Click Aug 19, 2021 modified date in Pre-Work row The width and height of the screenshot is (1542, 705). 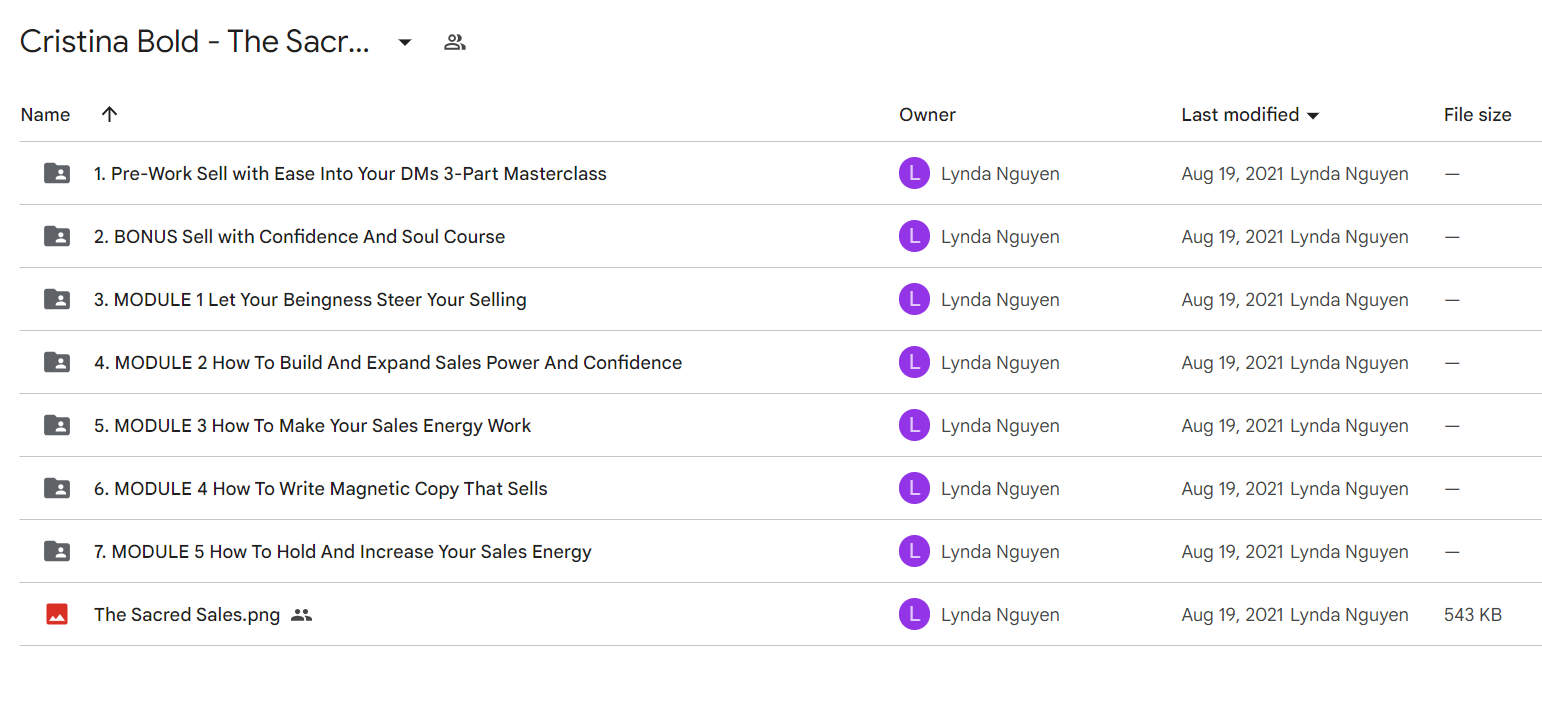coord(1232,174)
